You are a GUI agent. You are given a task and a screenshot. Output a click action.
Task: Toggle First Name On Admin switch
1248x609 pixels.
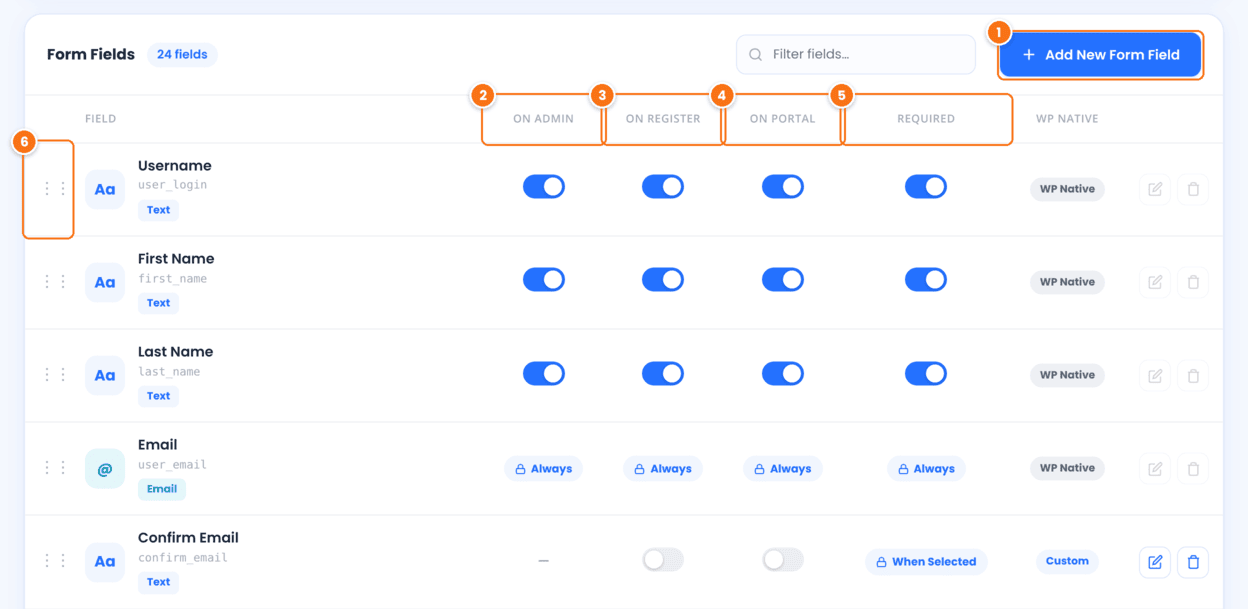click(x=544, y=280)
